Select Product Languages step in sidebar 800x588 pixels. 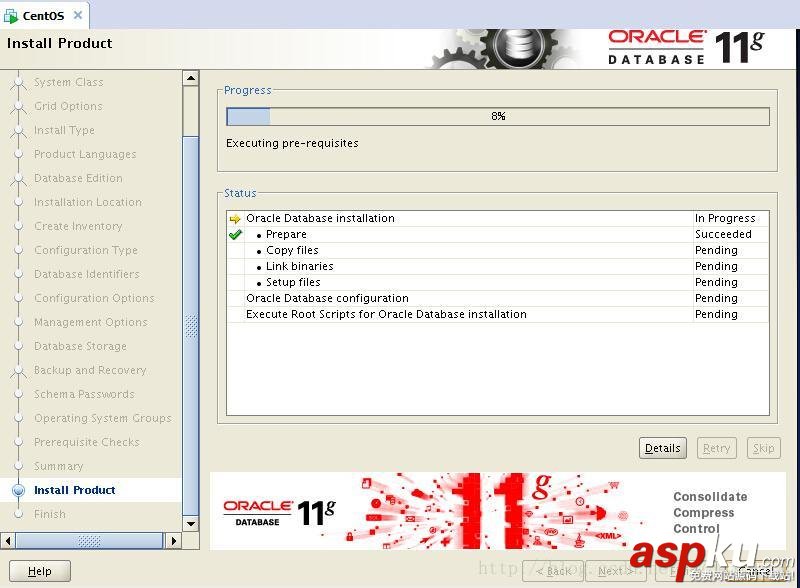pos(85,154)
